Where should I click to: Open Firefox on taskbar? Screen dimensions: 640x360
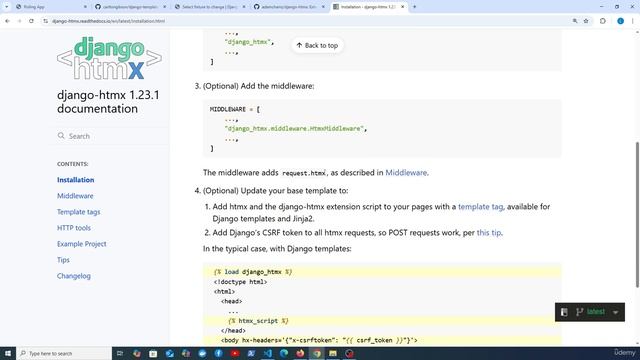point(300,353)
